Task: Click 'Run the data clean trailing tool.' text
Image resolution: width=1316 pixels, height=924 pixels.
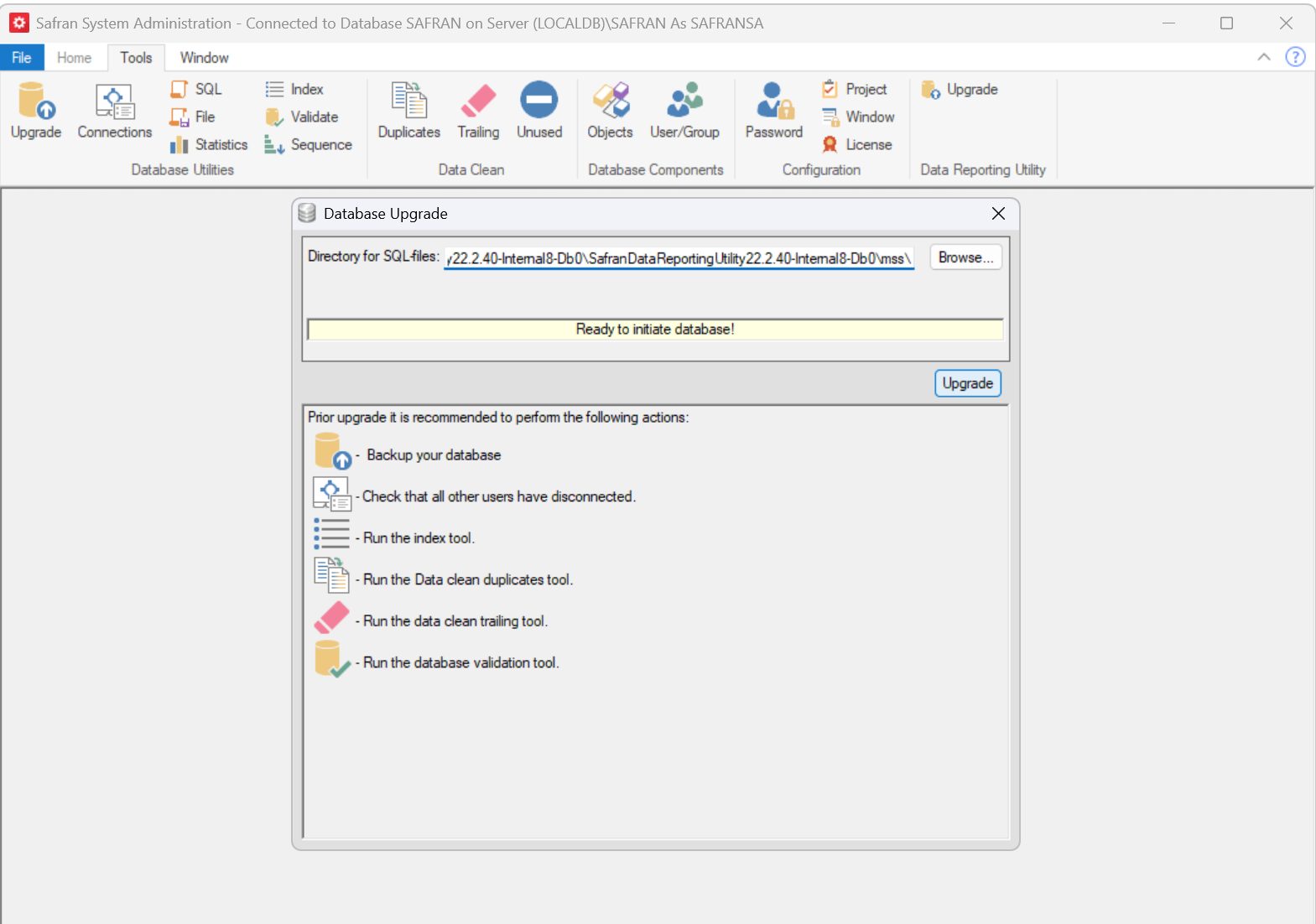Action: point(455,621)
